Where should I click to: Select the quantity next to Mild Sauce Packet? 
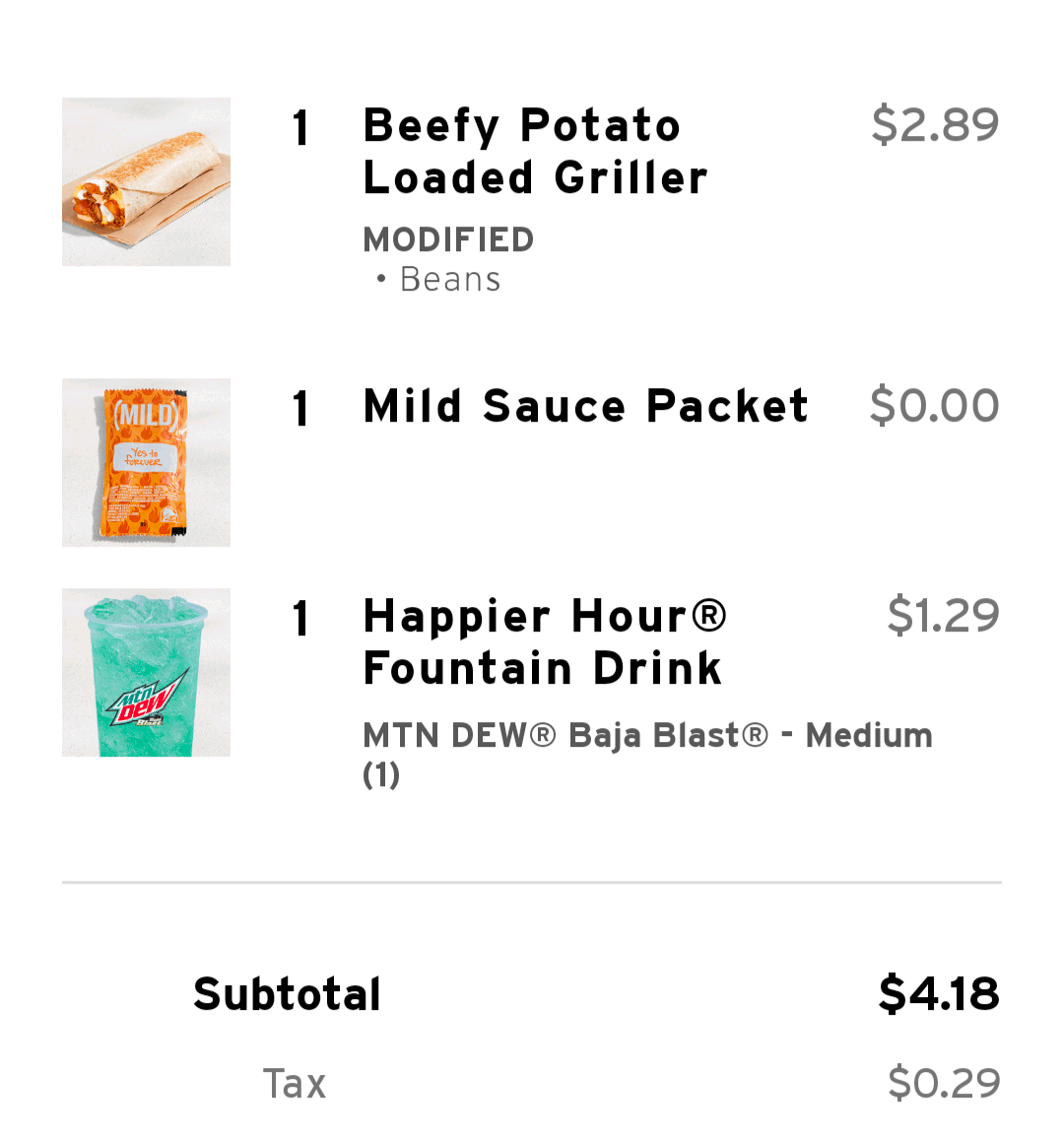click(301, 409)
